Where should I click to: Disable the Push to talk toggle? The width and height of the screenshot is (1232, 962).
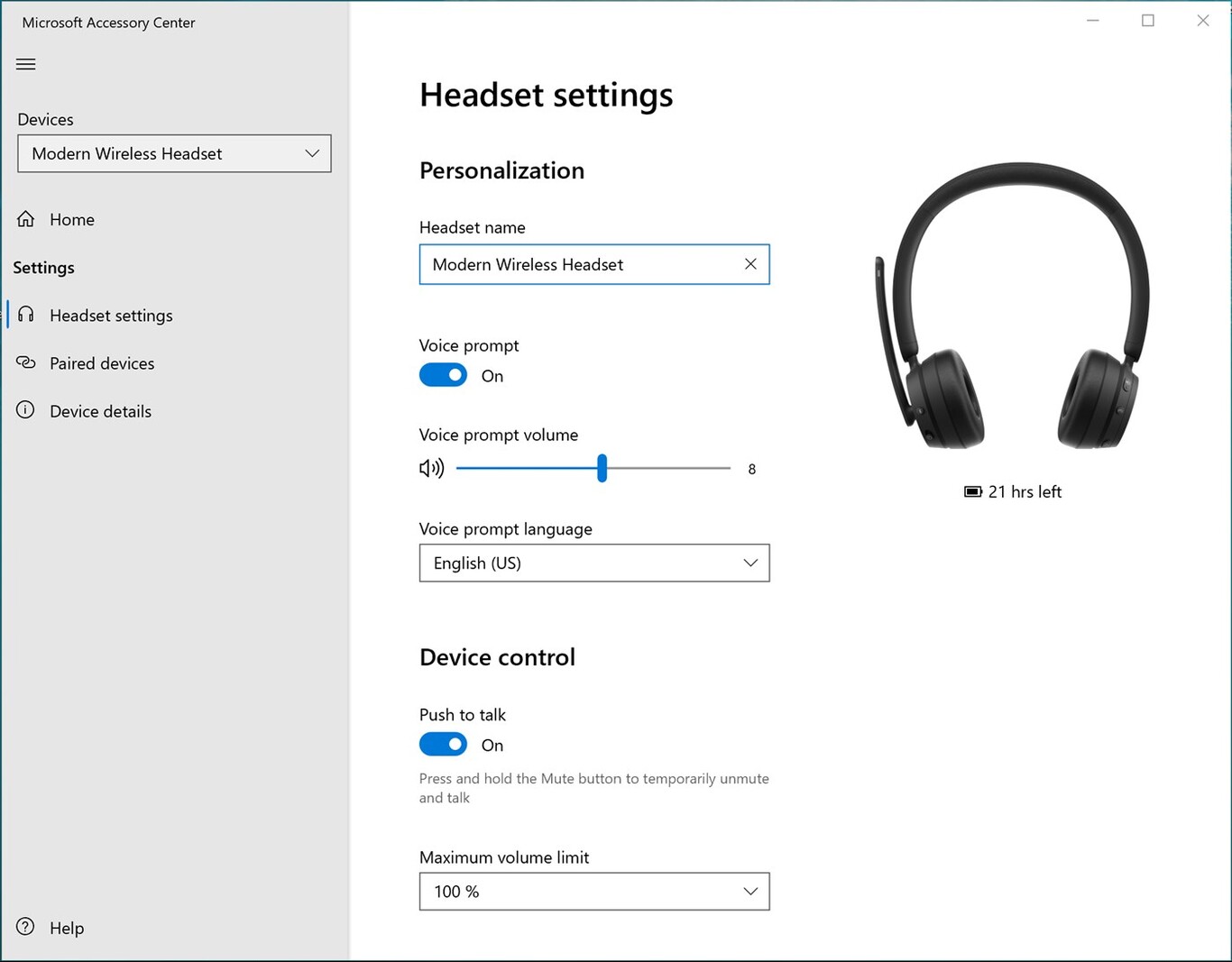pyautogui.click(x=443, y=744)
